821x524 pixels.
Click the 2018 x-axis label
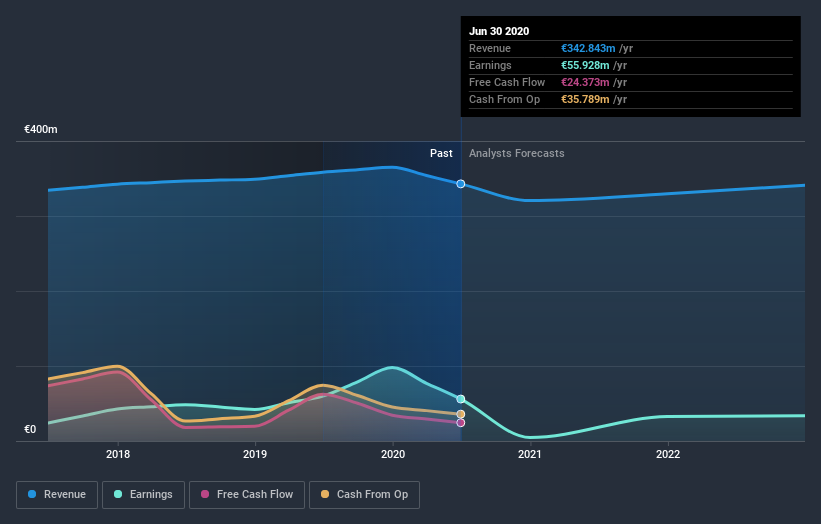(x=118, y=454)
